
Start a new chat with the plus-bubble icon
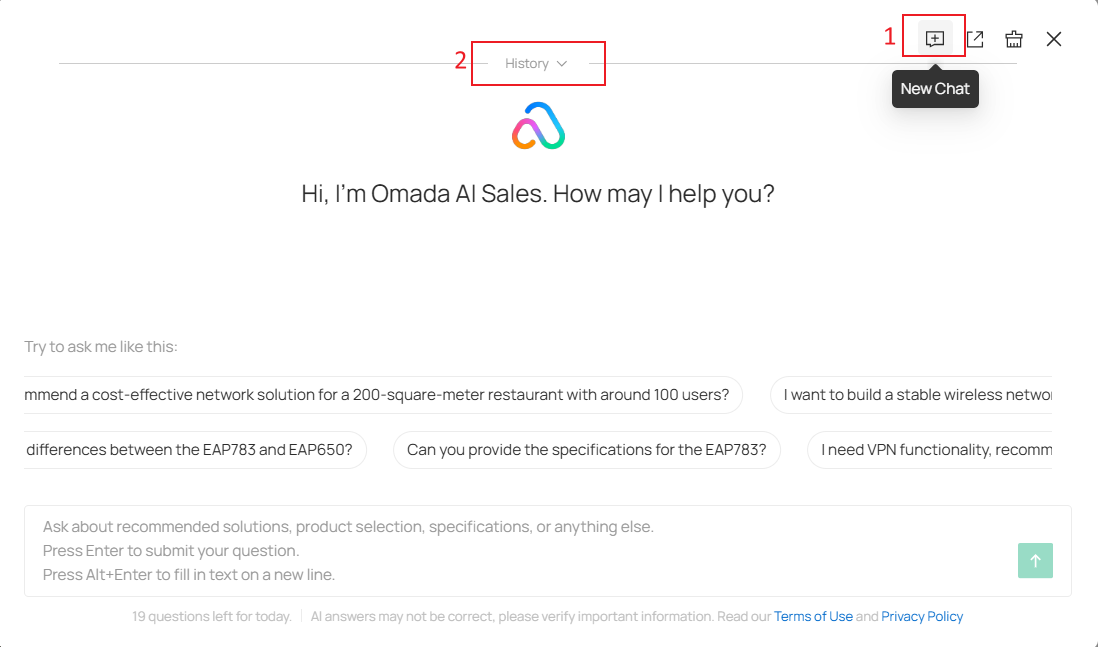[935, 39]
